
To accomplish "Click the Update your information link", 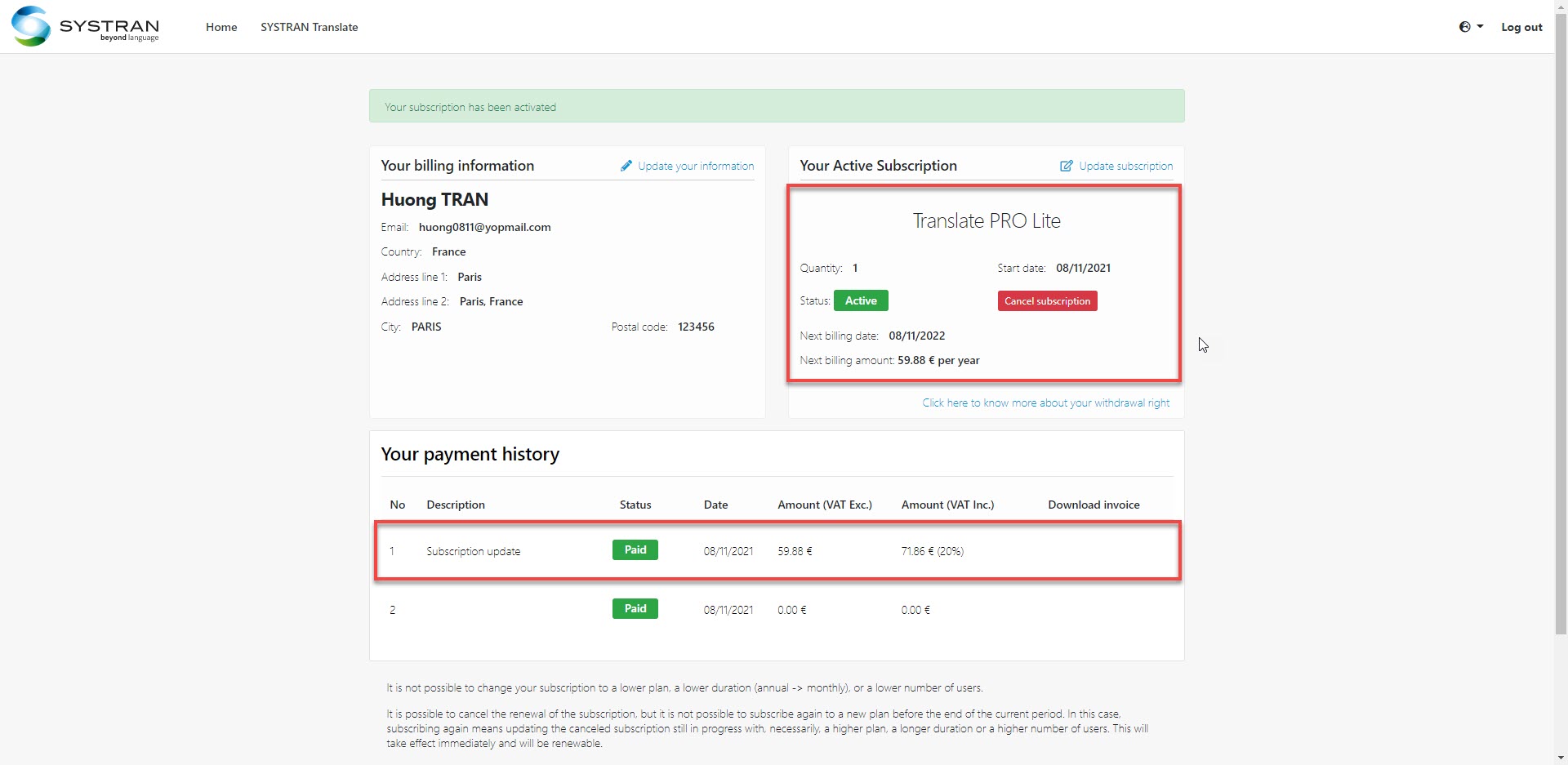I will coord(696,166).
